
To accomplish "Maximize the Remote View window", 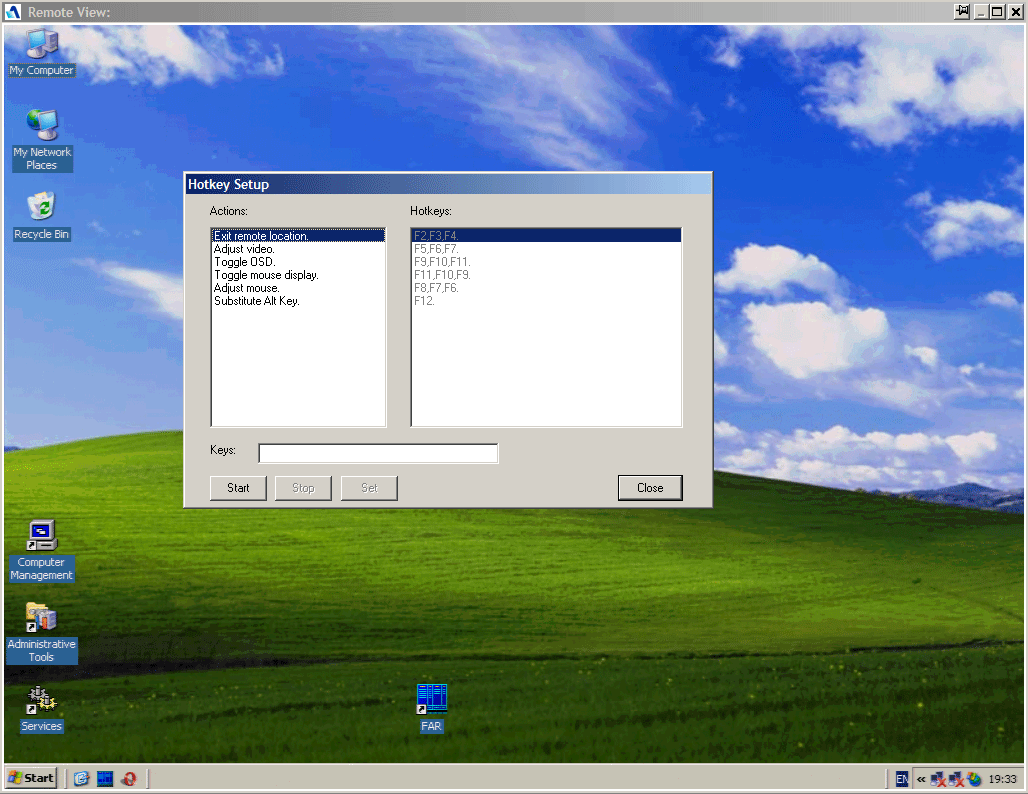I will pos(997,11).
